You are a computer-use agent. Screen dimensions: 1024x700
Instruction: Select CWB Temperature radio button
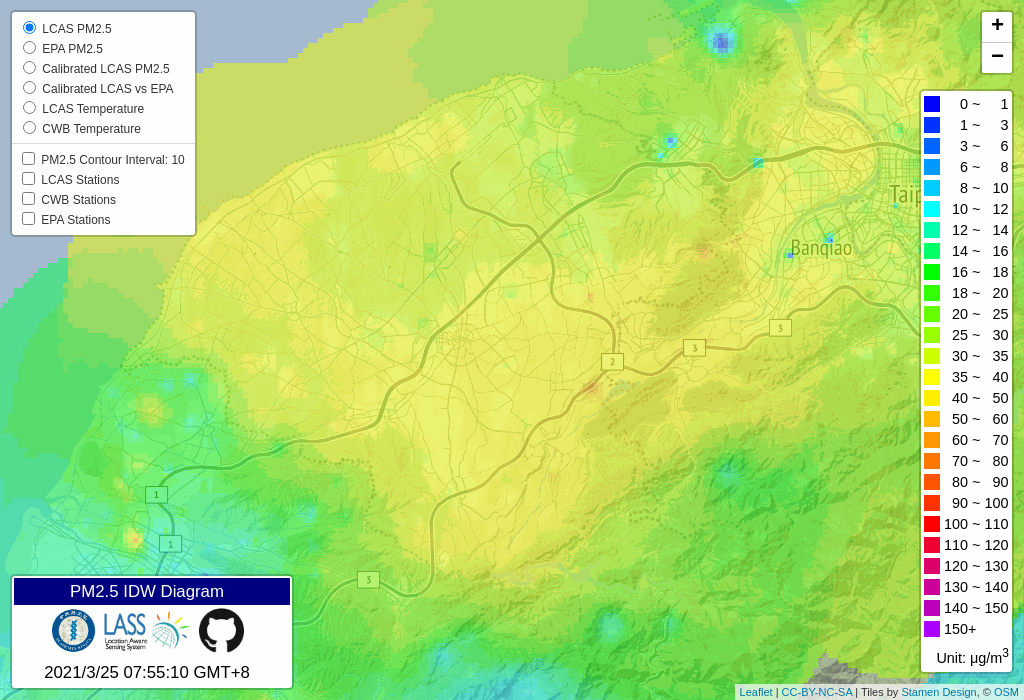[x=30, y=128]
